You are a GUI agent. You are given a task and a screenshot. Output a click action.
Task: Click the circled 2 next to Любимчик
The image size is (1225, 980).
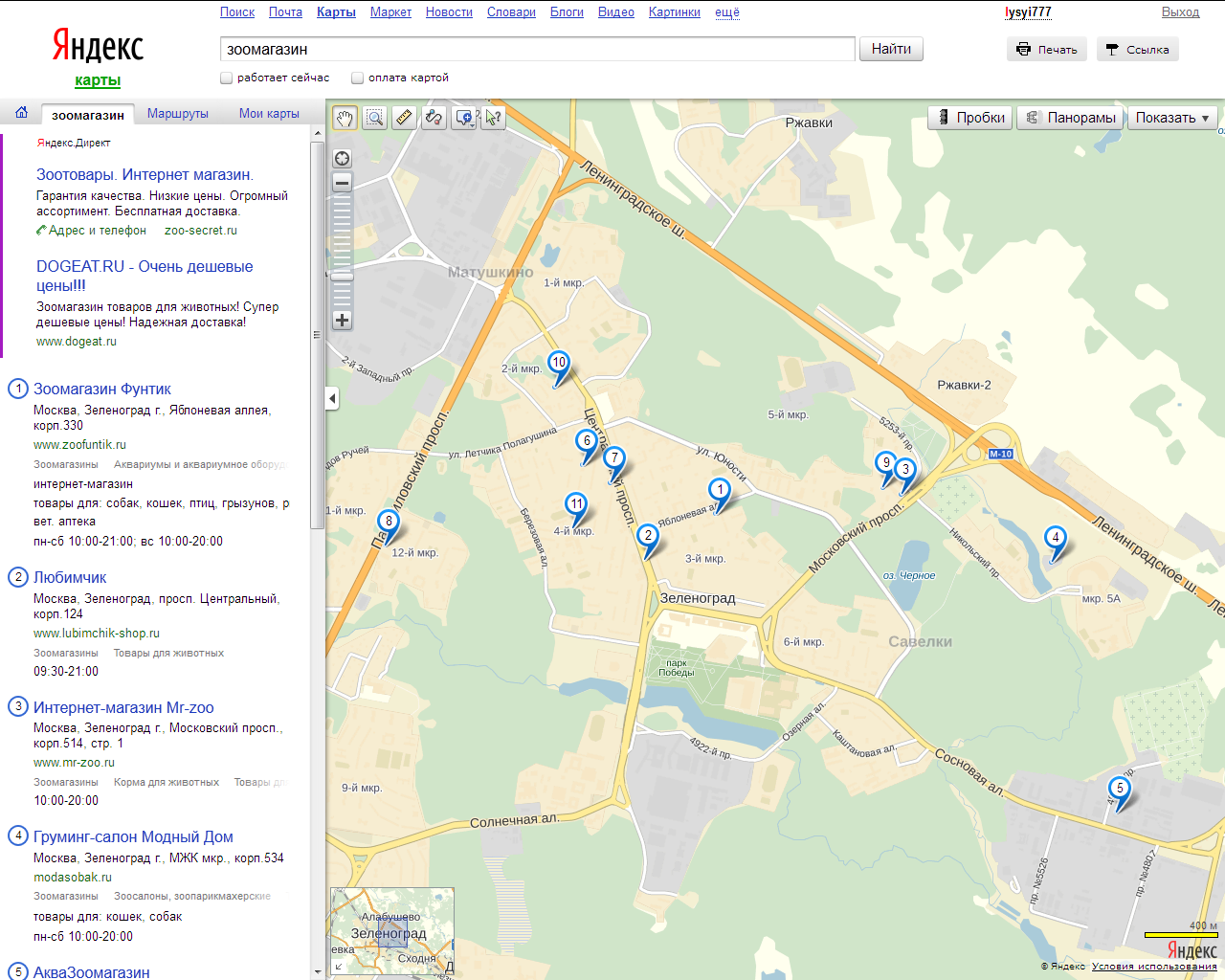(17, 577)
